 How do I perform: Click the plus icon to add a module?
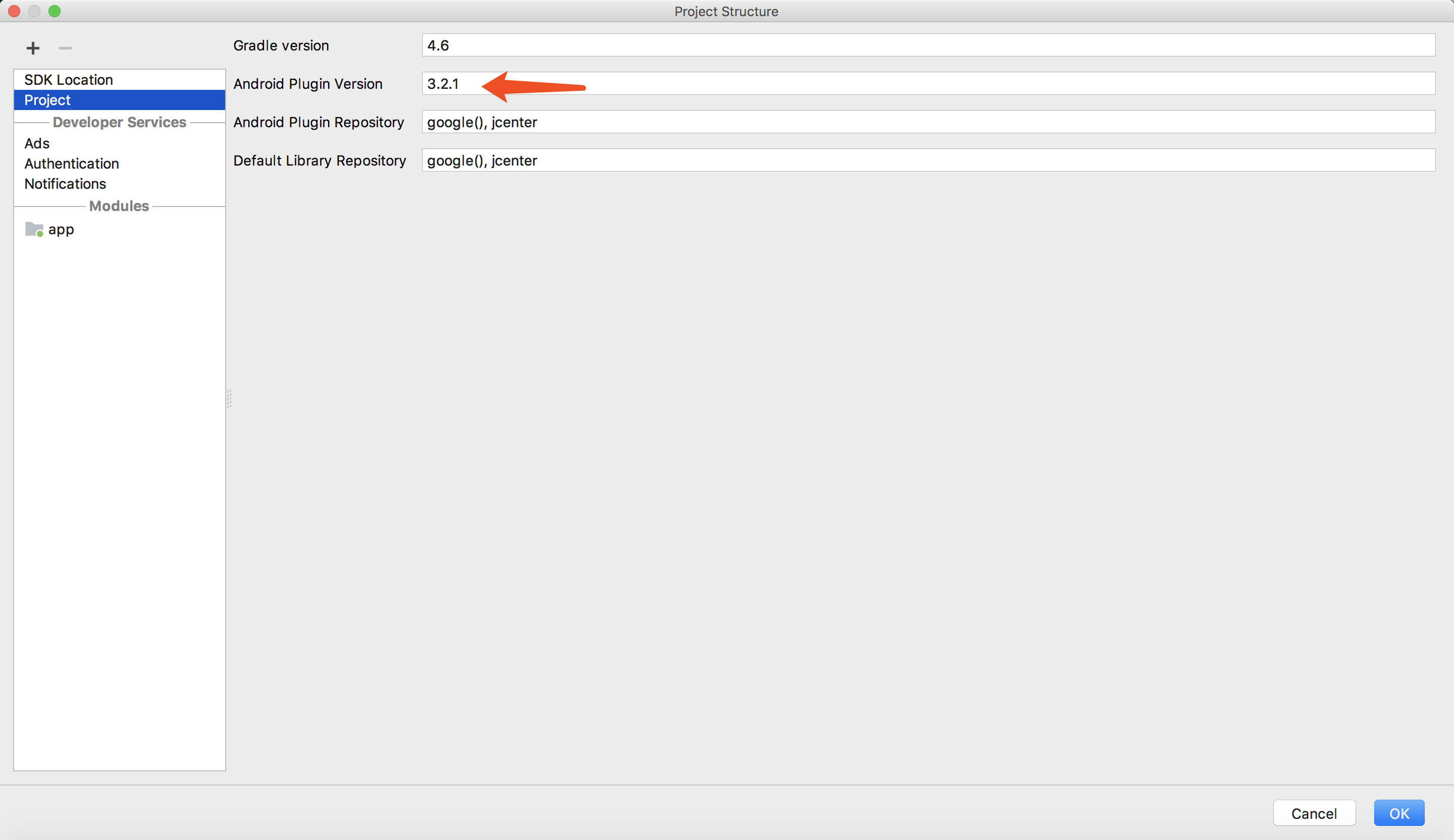click(x=33, y=48)
